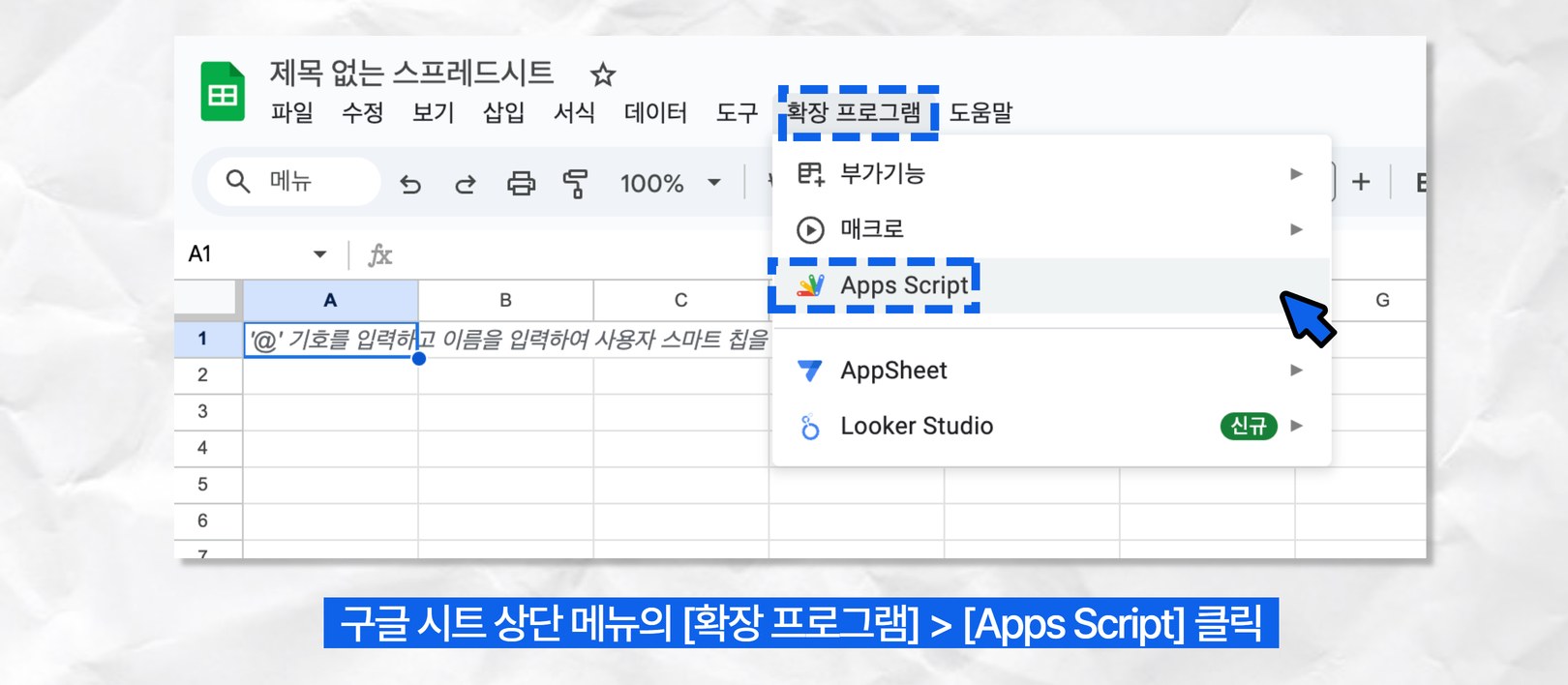Image resolution: width=1568 pixels, height=685 pixels.
Task: Open the 서식 menu
Action: click(574, 113)
